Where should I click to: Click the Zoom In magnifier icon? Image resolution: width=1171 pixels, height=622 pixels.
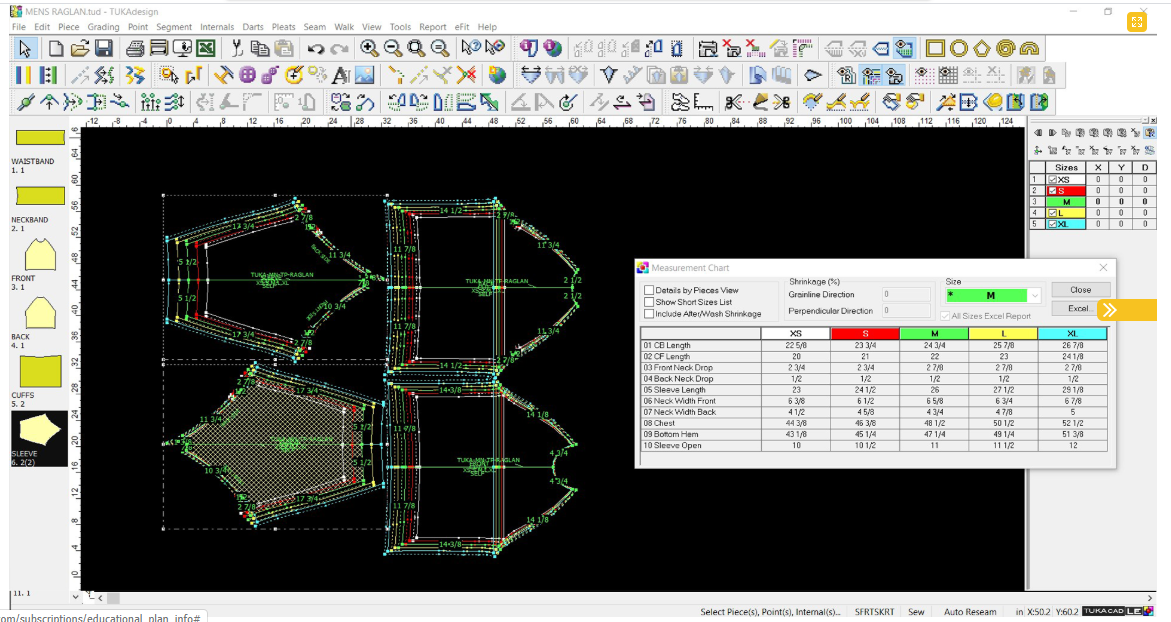coord(369,48)
